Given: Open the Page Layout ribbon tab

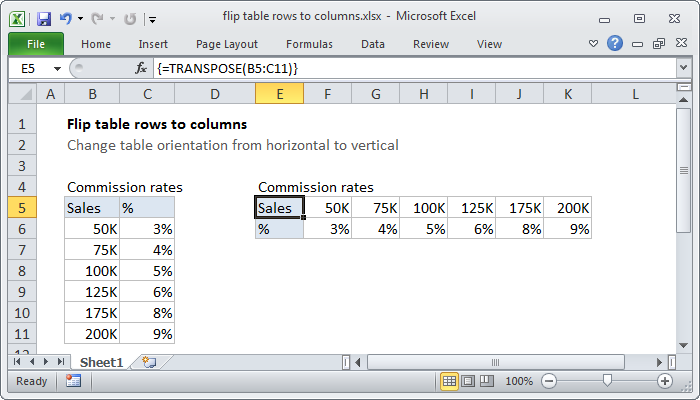Looking at the screenshot, I should point(225,44).
